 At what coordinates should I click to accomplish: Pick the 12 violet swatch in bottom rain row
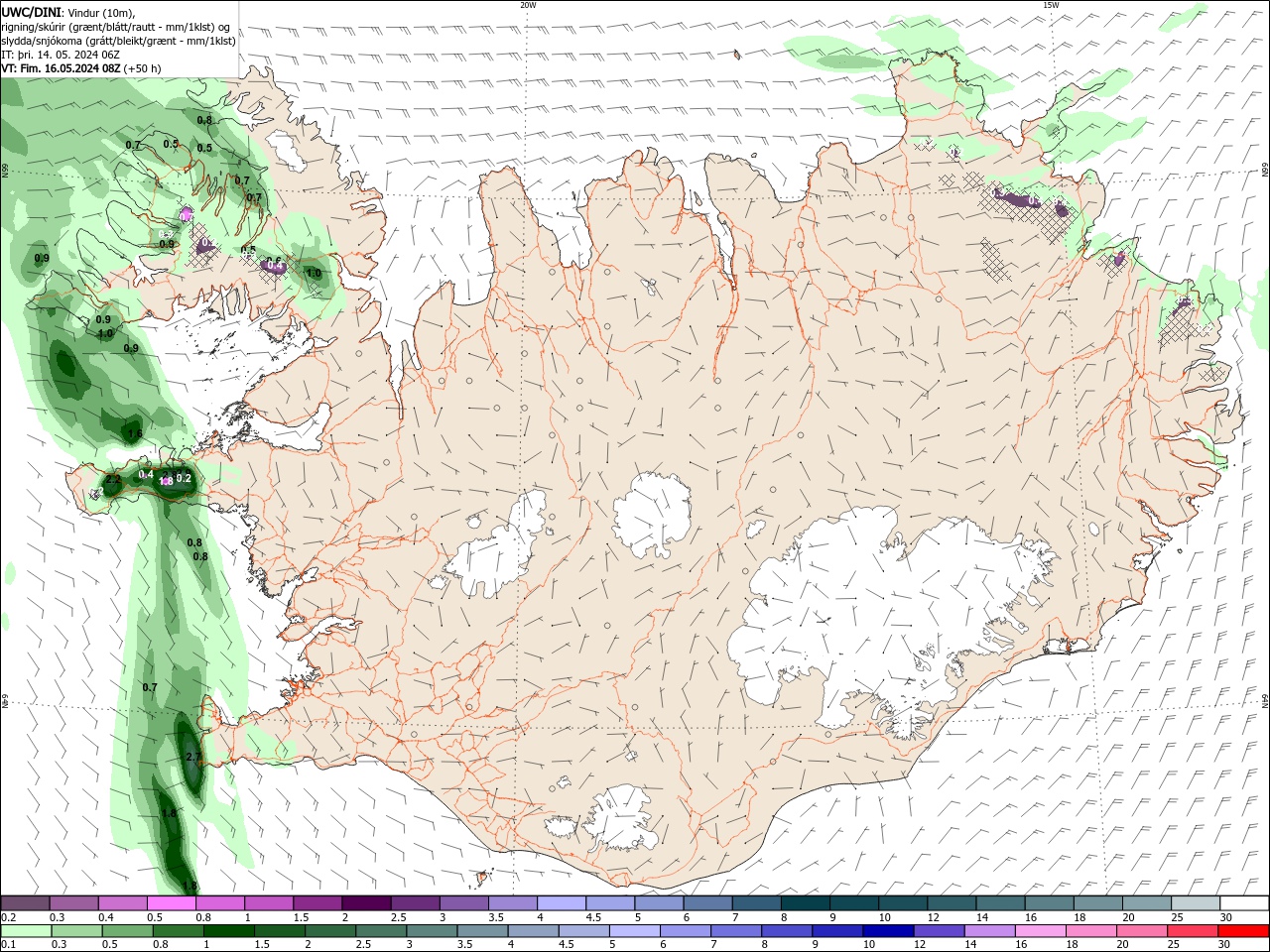pos(939,931)
